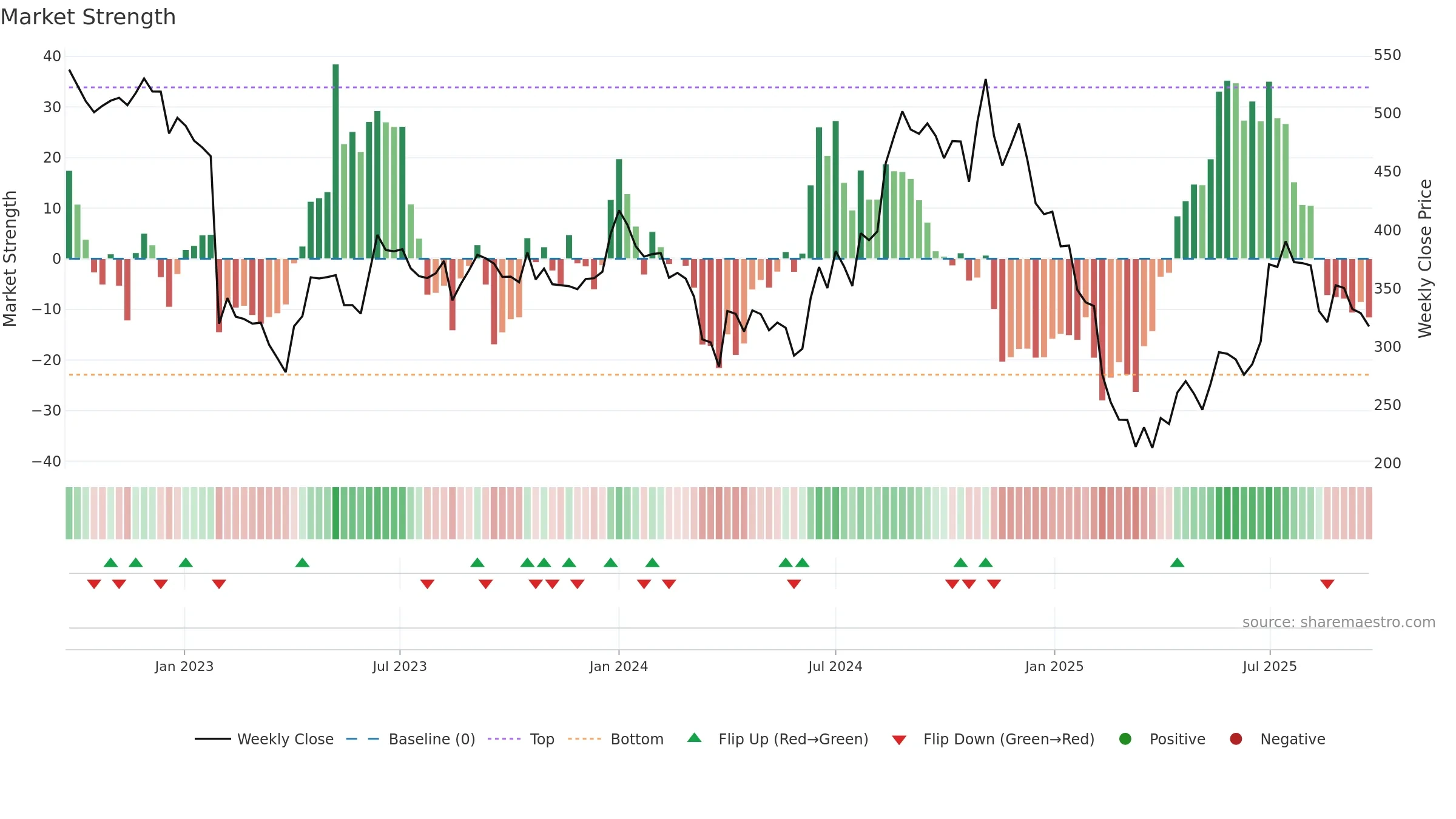Click the 'Jan 2024' x-axis label
The image size is (1456, 819).
tap(619, 667)
